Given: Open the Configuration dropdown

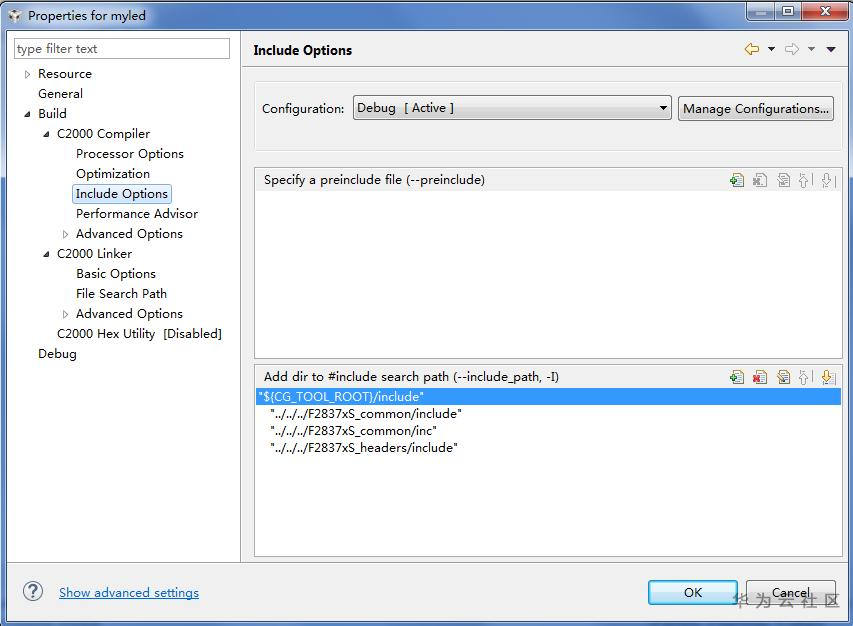Looking at the screenshot, I should click(664, 108).
